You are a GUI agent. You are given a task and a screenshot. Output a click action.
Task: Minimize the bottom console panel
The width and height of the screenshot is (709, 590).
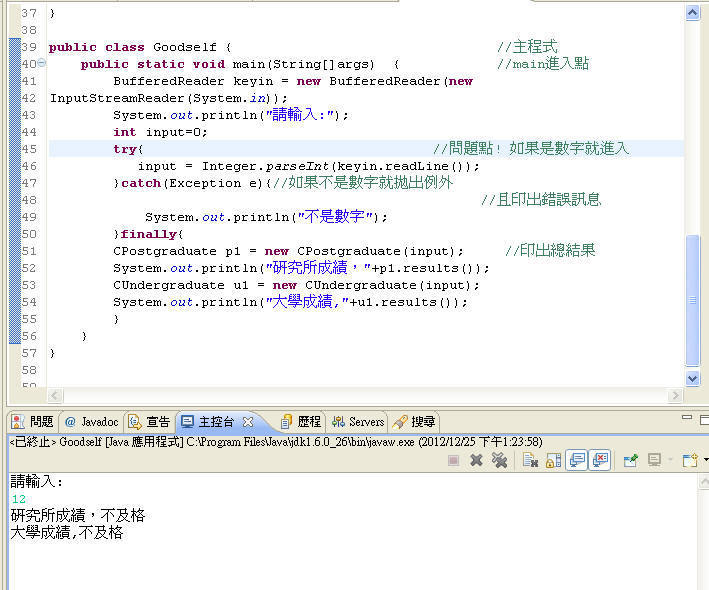(687, 417)
